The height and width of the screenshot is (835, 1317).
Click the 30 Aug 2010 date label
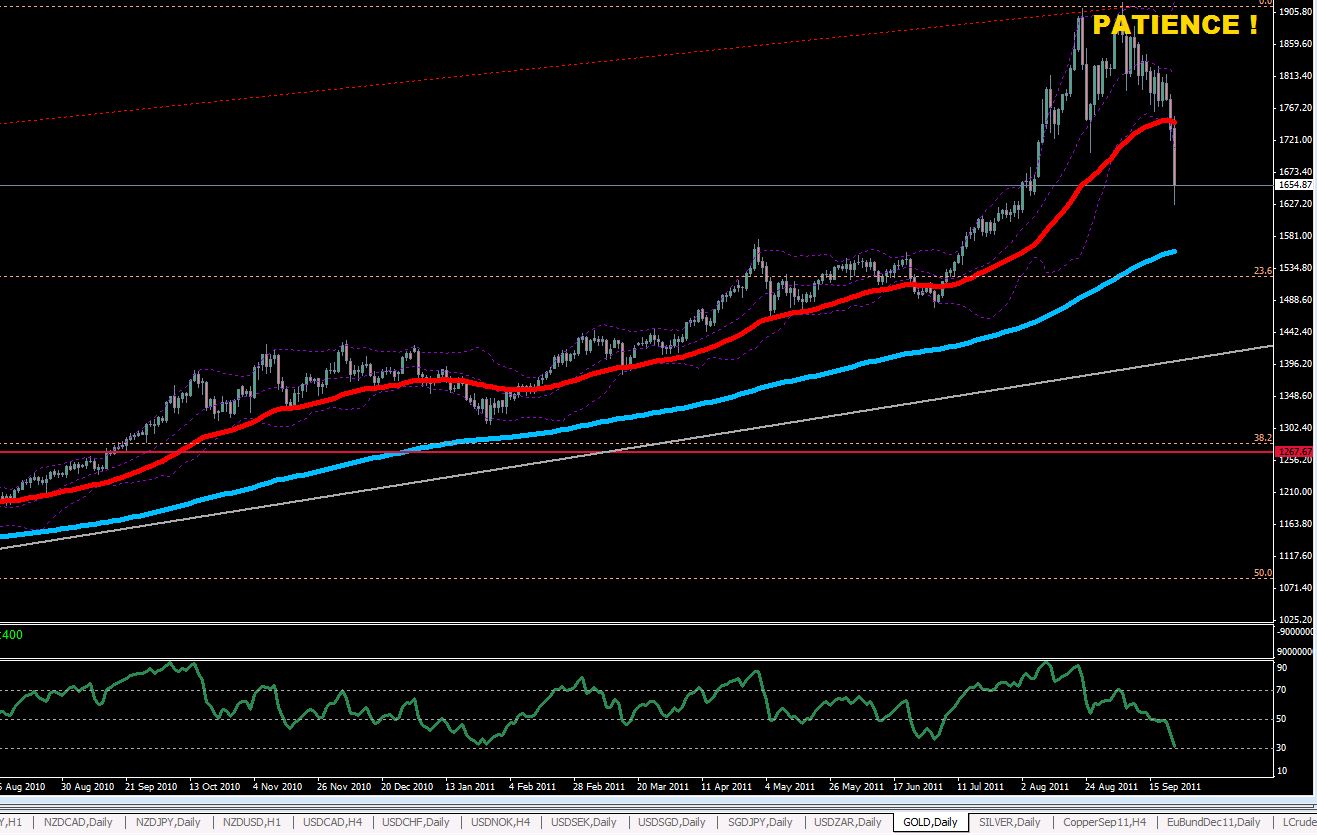coord(86,787)
